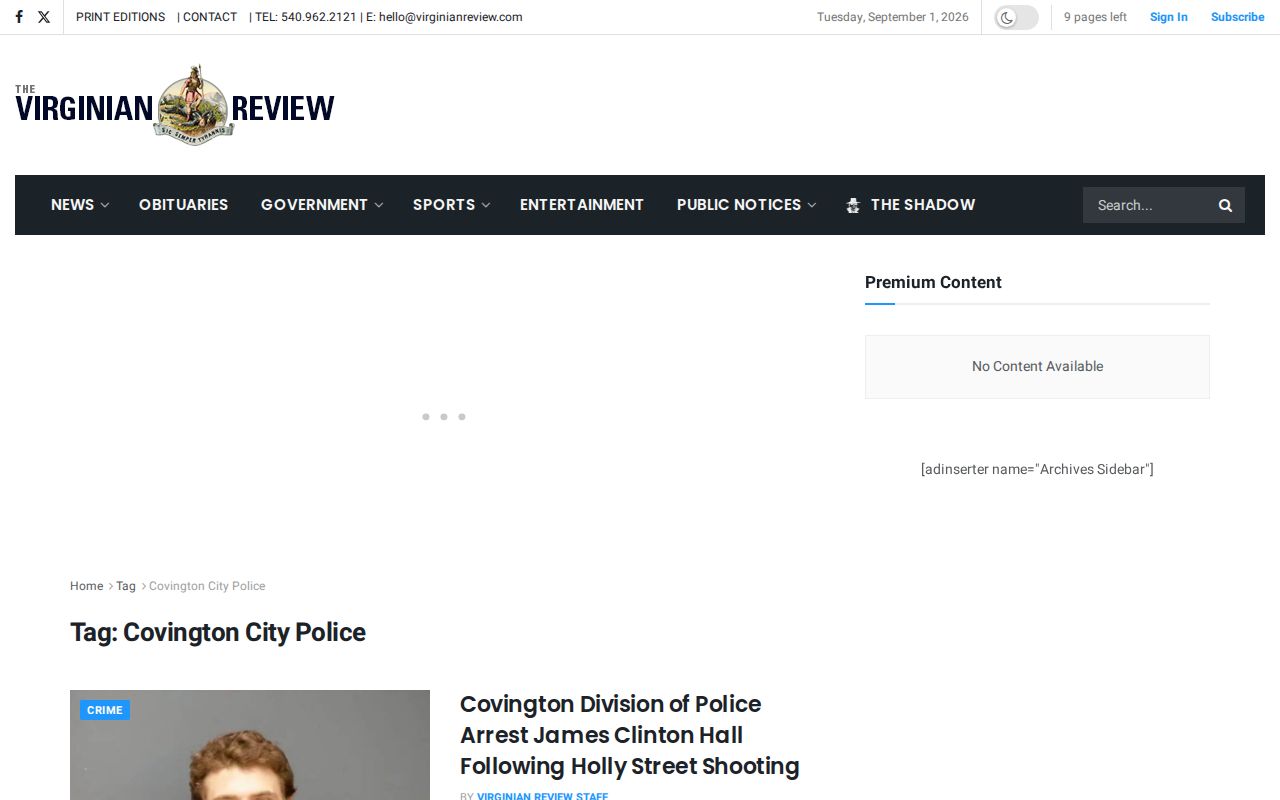This screenshot has height=800, width=1280.
Task: Go to Home breadcrumb
Action: click(x=87, y=586)
